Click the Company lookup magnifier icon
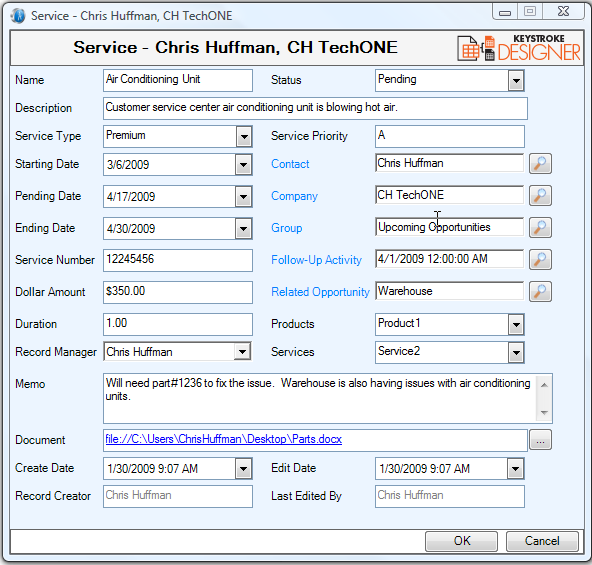The image size is (592, 565). [x=540, y=195]
